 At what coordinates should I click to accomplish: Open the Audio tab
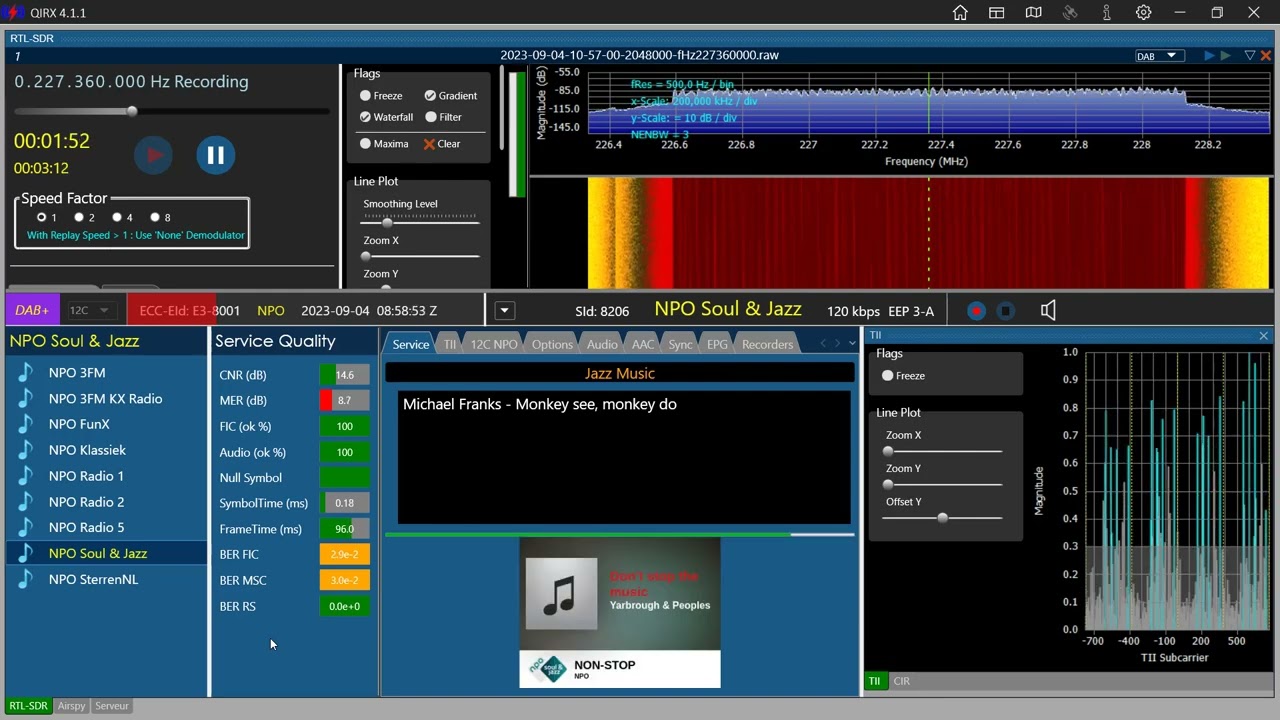(x=602, y=344)
